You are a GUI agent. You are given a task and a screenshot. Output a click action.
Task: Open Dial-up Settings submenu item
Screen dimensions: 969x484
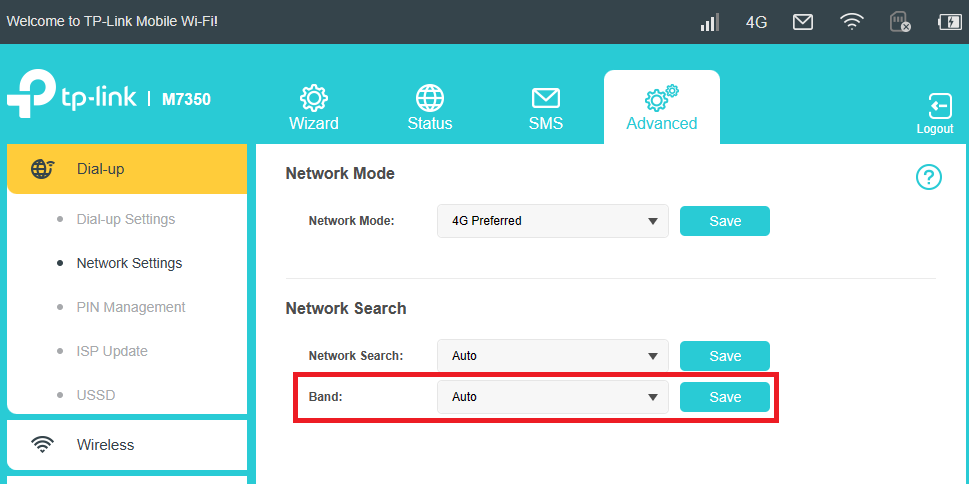[126, 219]
